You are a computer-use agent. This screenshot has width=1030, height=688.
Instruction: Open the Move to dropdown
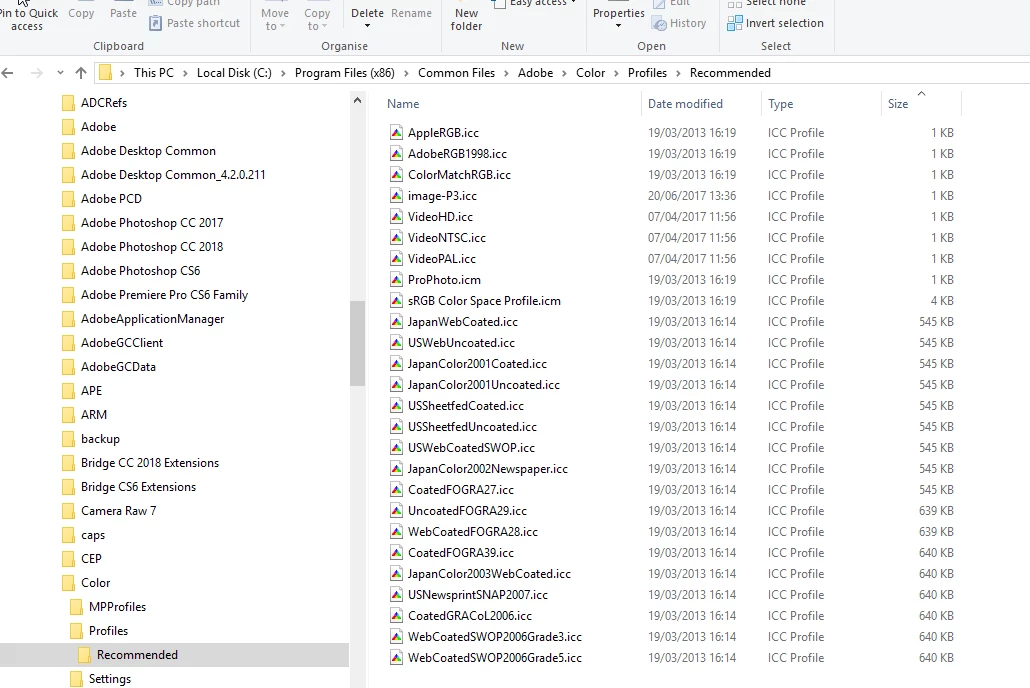[x=275, y=20]
